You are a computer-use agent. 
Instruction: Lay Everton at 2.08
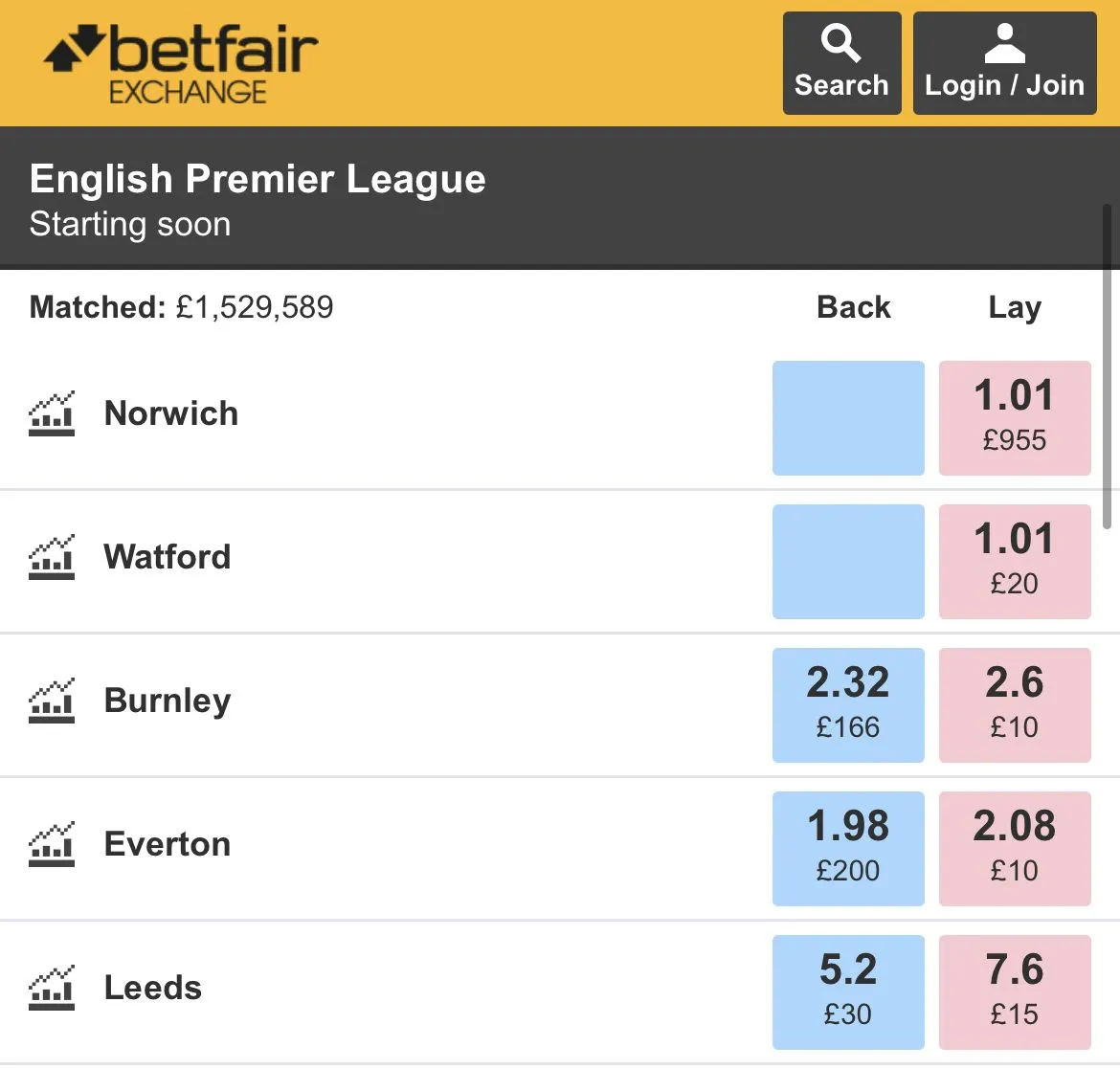click(x=1015, y=849)
